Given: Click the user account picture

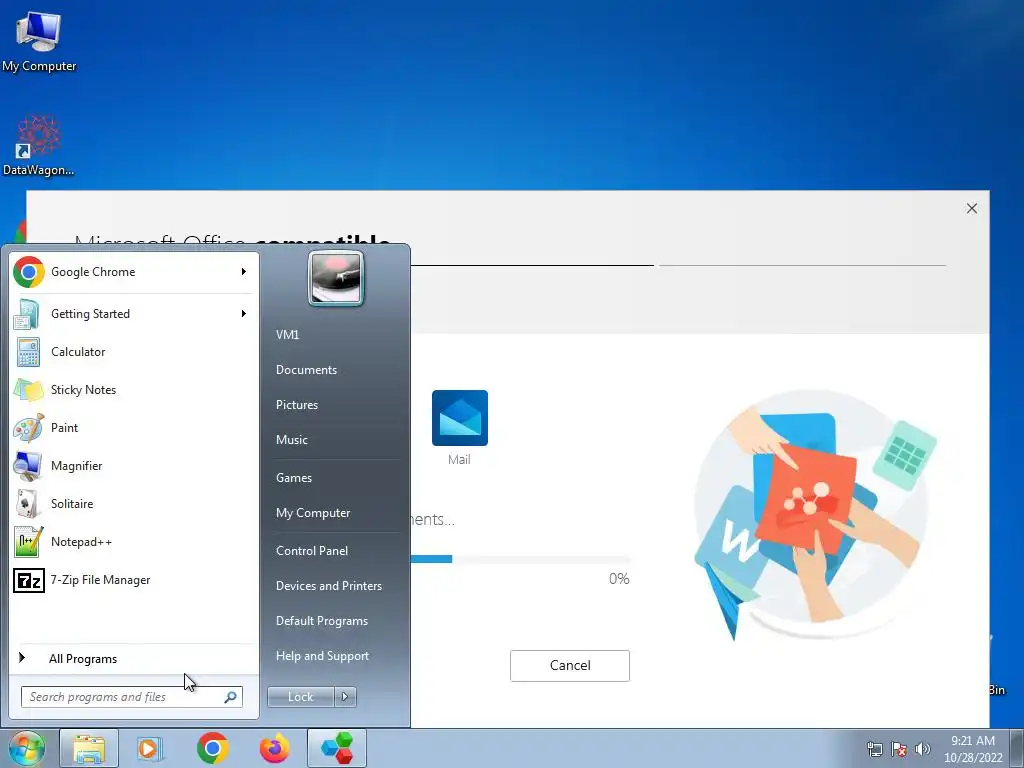Looking at the screenshot, I should 336,278.
